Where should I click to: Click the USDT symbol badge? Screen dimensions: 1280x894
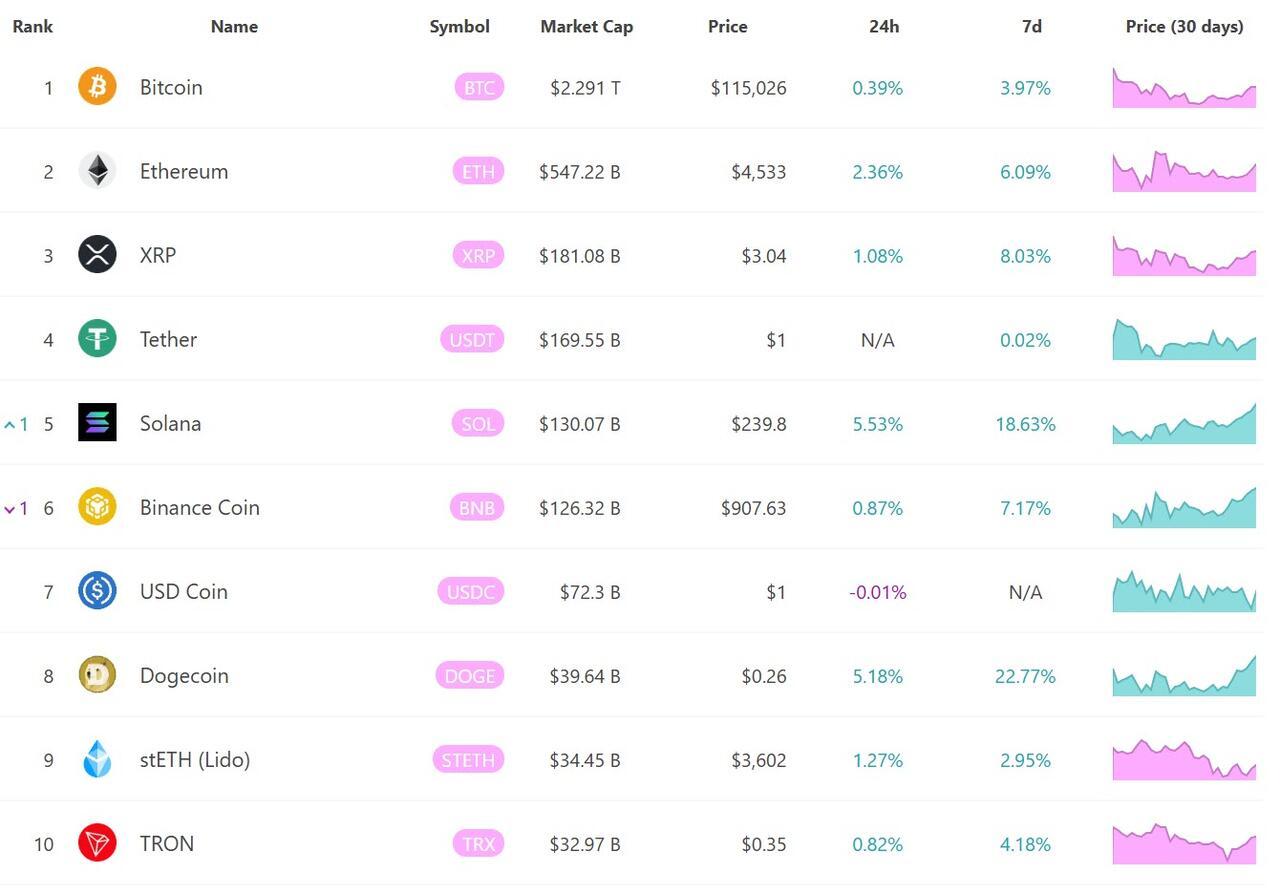[x=472, y=340]
